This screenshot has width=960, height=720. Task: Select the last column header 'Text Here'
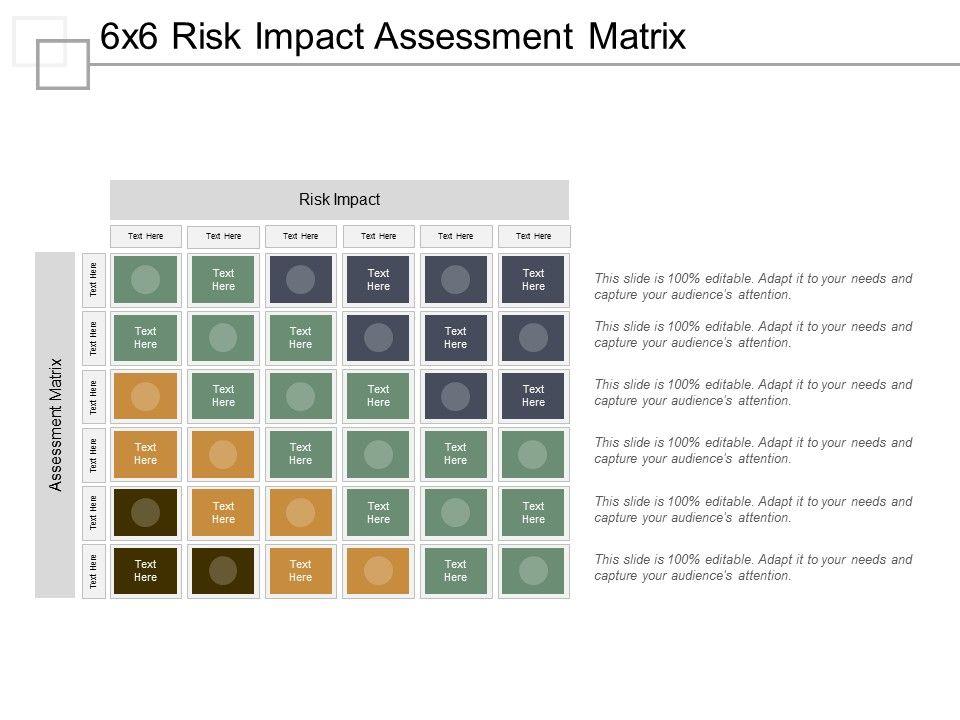click(534, 236)
